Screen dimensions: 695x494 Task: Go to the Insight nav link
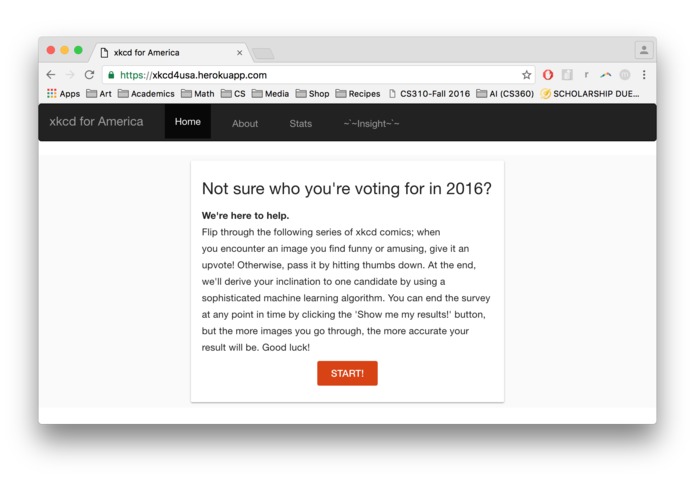point(371,124)
